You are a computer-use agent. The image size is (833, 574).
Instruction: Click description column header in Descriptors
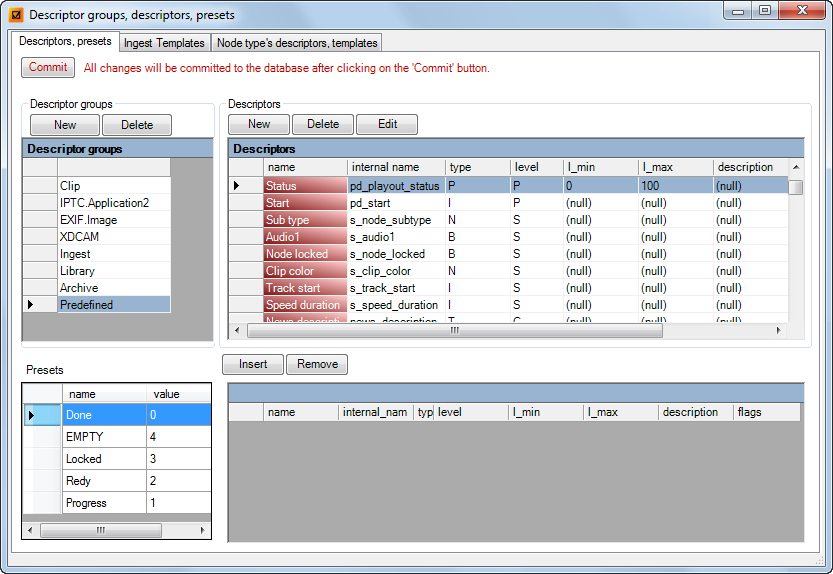point(750,167)
